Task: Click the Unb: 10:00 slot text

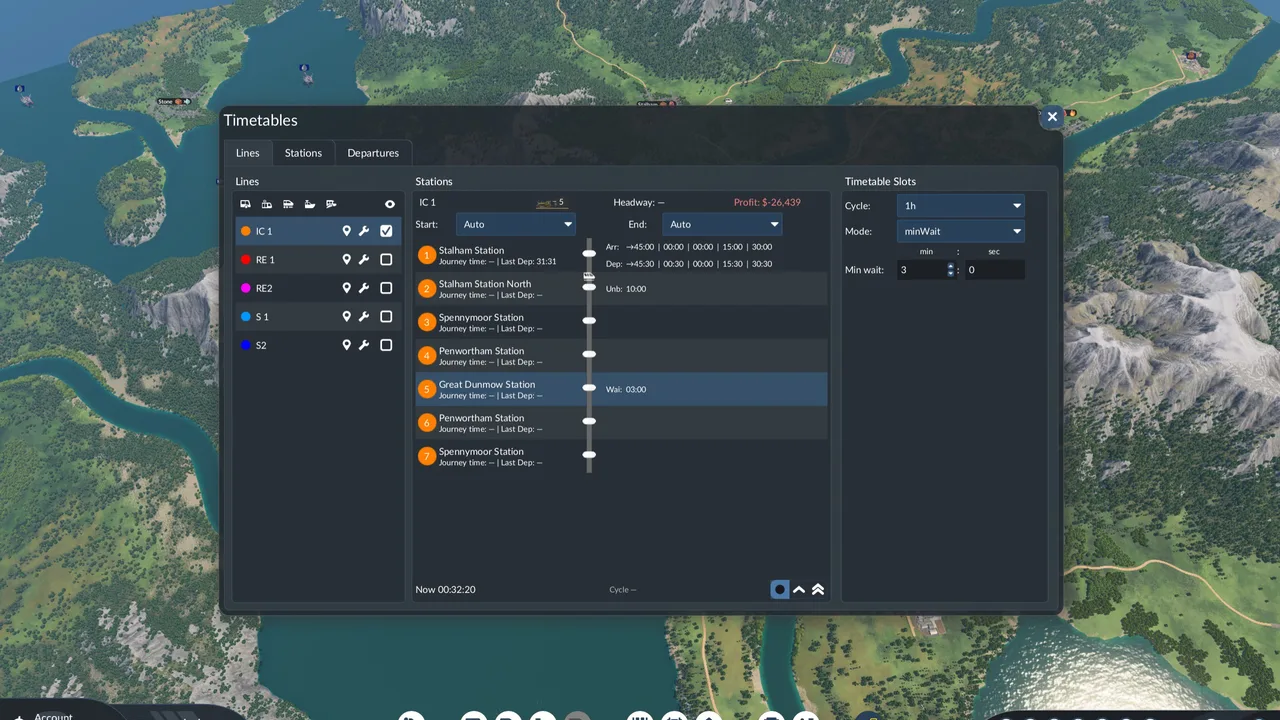Action: click(626, 289)
